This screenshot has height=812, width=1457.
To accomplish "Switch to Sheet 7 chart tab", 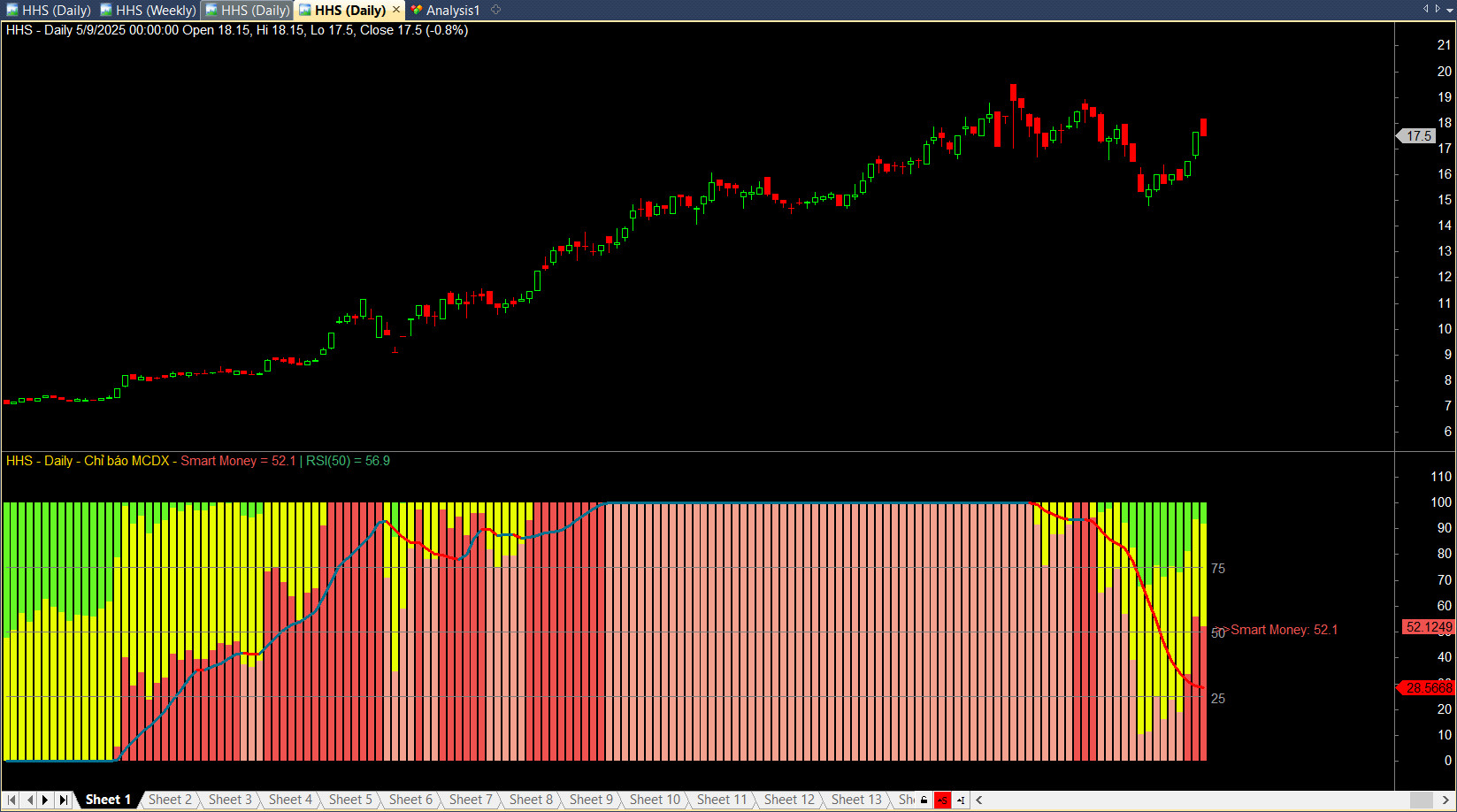I will pyautogui.click(x=471, y=800).
